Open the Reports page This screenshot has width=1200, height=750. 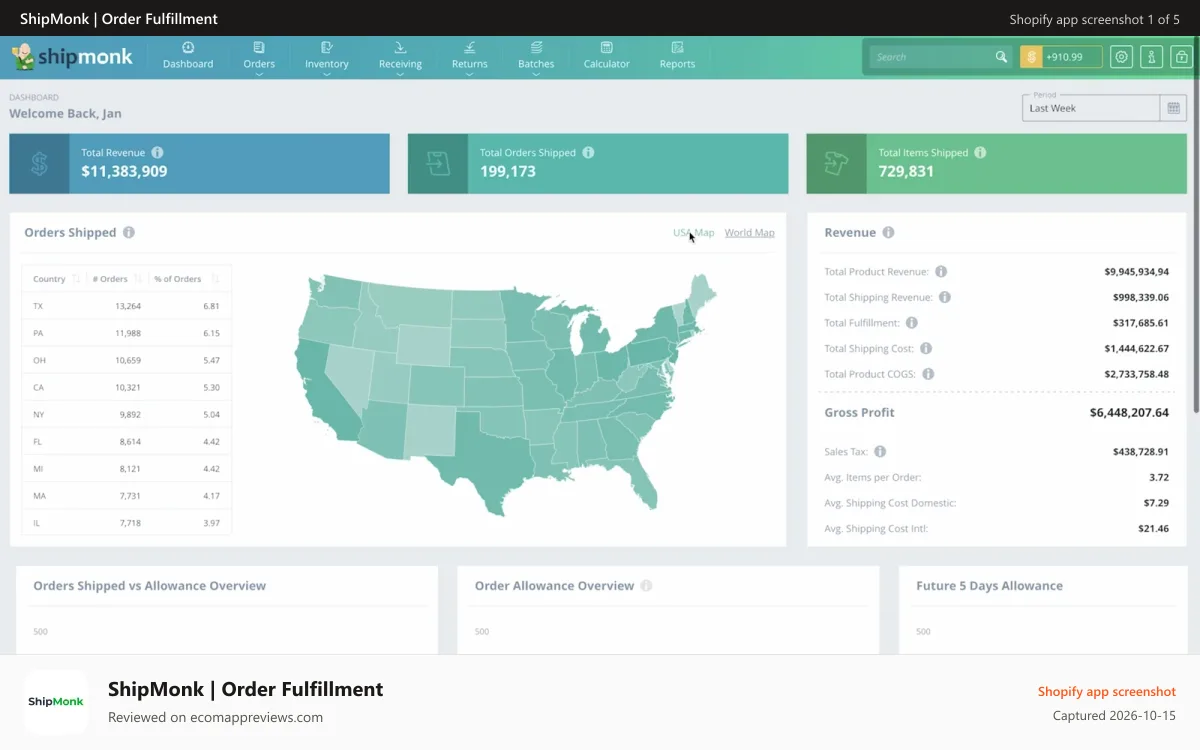tap(677, 56)
